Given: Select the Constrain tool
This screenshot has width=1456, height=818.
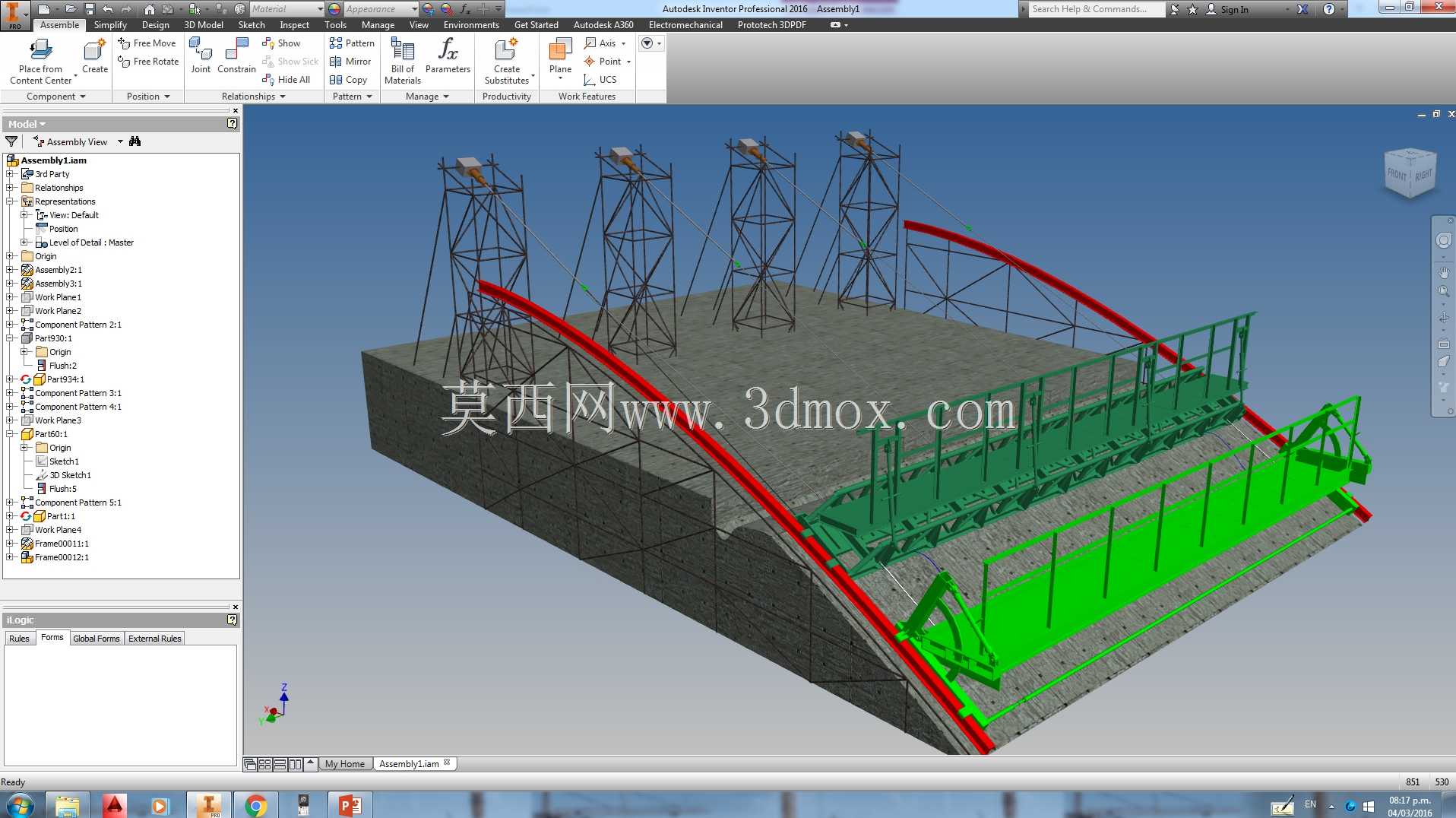Looking at the screenshot, I should (236, 55).
